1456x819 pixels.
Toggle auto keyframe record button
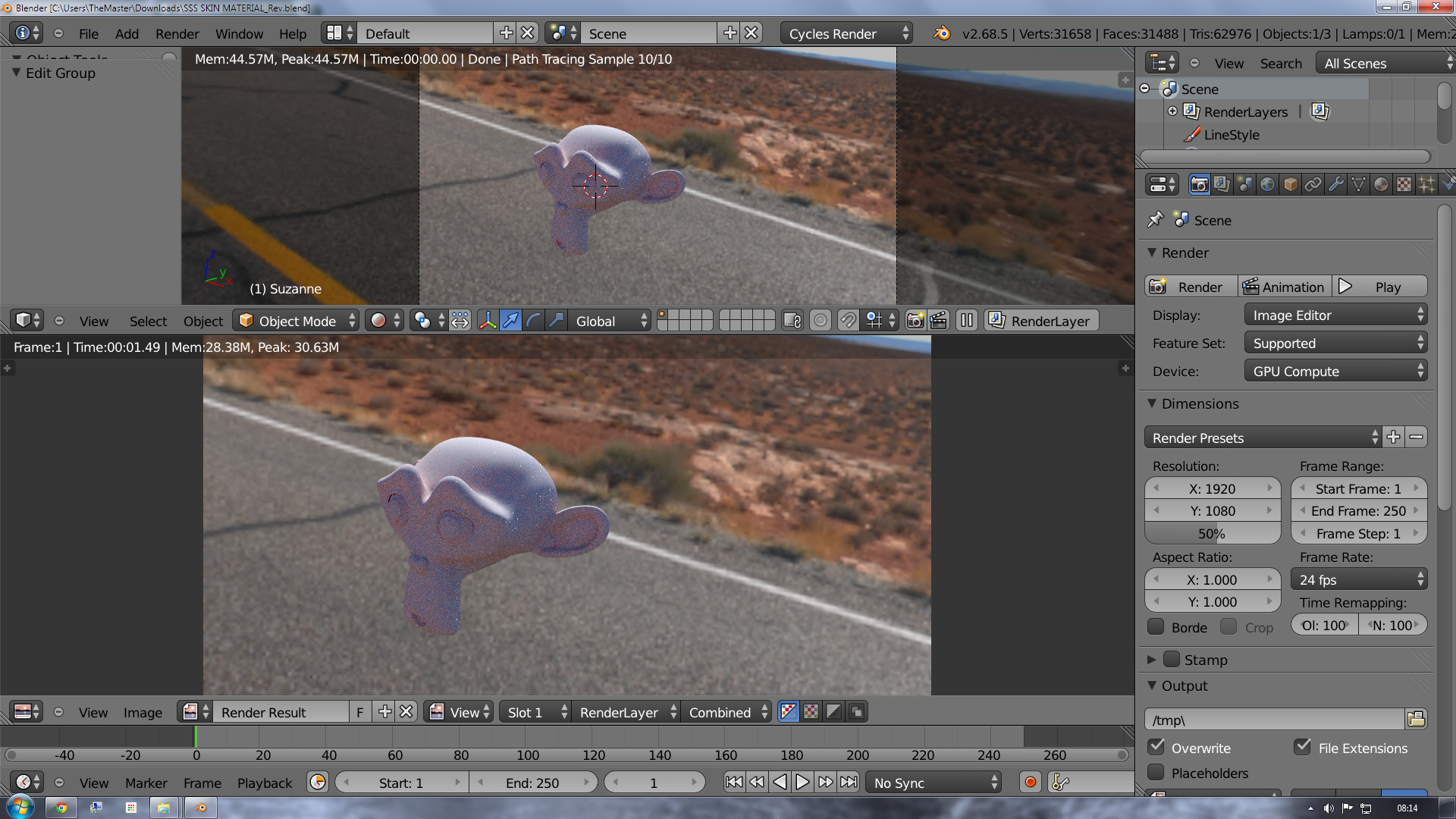pos(1030,782)
